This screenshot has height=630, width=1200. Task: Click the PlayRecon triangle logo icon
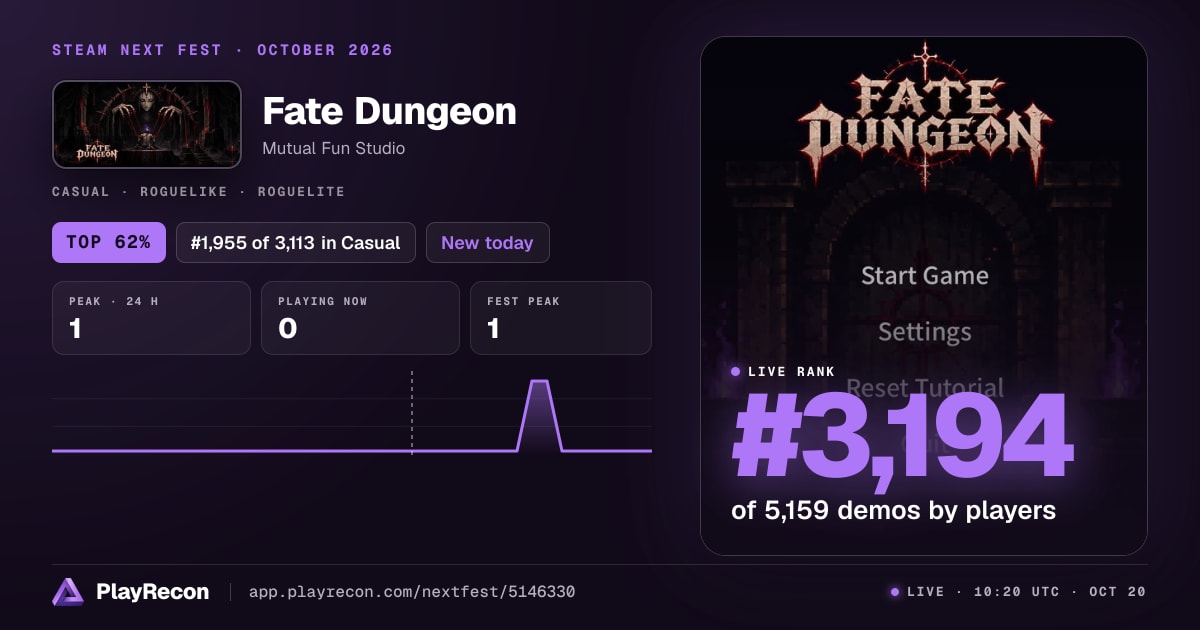[x=68, y=592]
